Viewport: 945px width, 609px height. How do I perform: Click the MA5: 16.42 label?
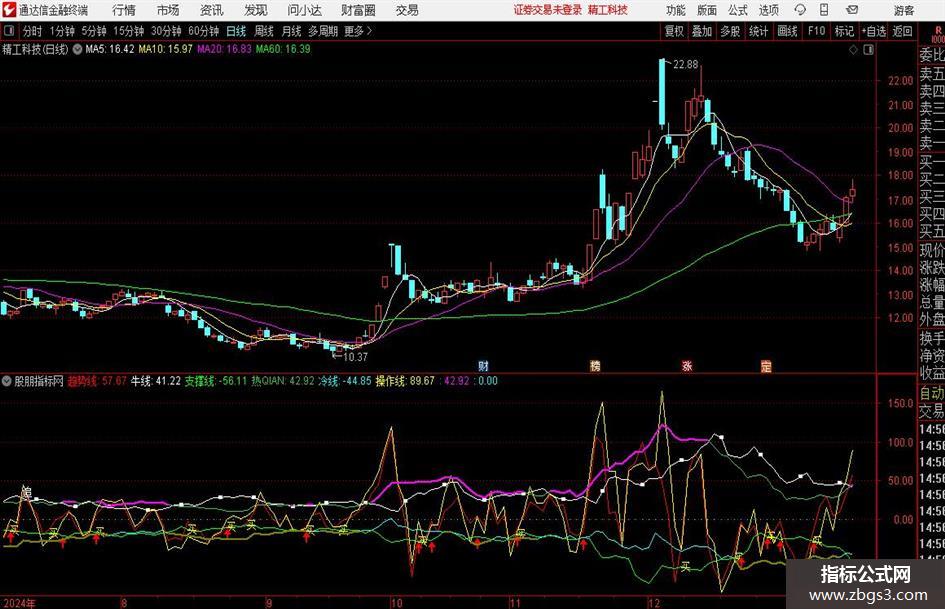[110, 49]
